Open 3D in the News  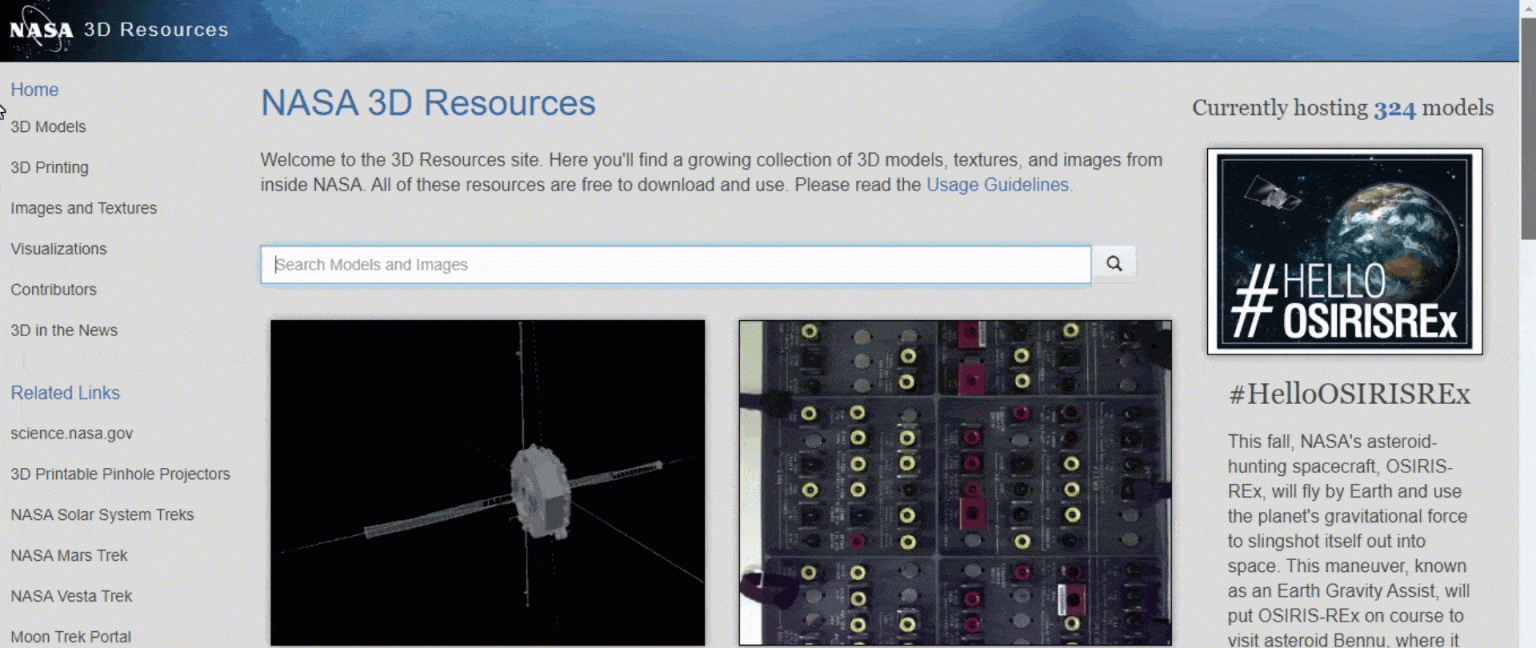(x=64, y=330)
